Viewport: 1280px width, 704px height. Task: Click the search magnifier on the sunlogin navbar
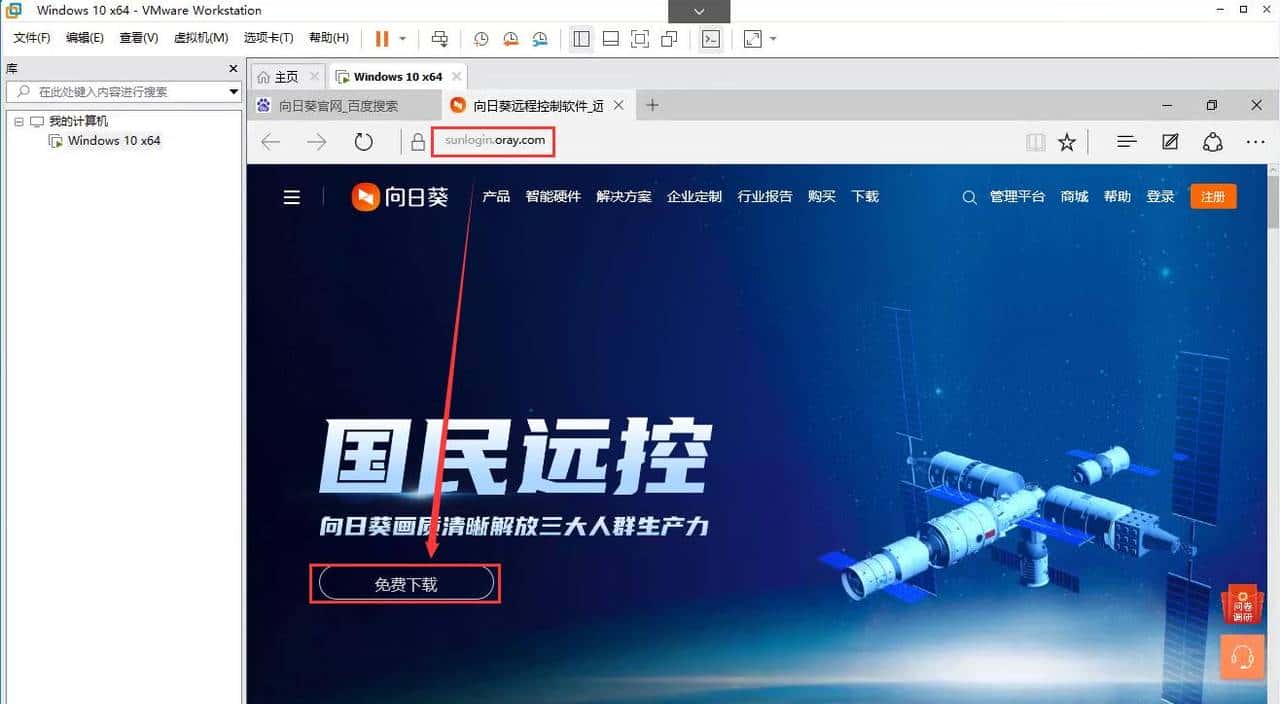pos(968,197)
